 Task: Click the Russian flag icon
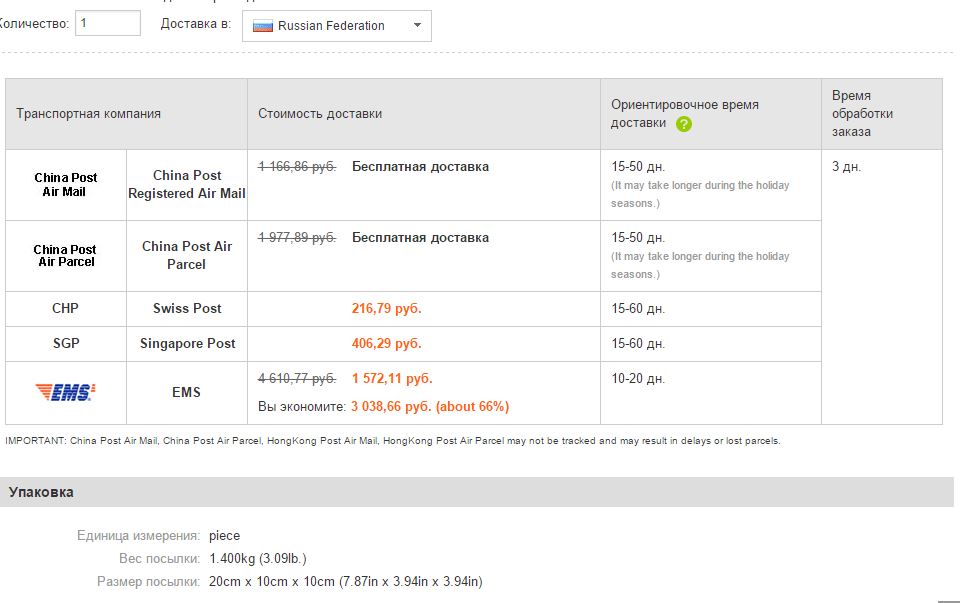(263, 26)
